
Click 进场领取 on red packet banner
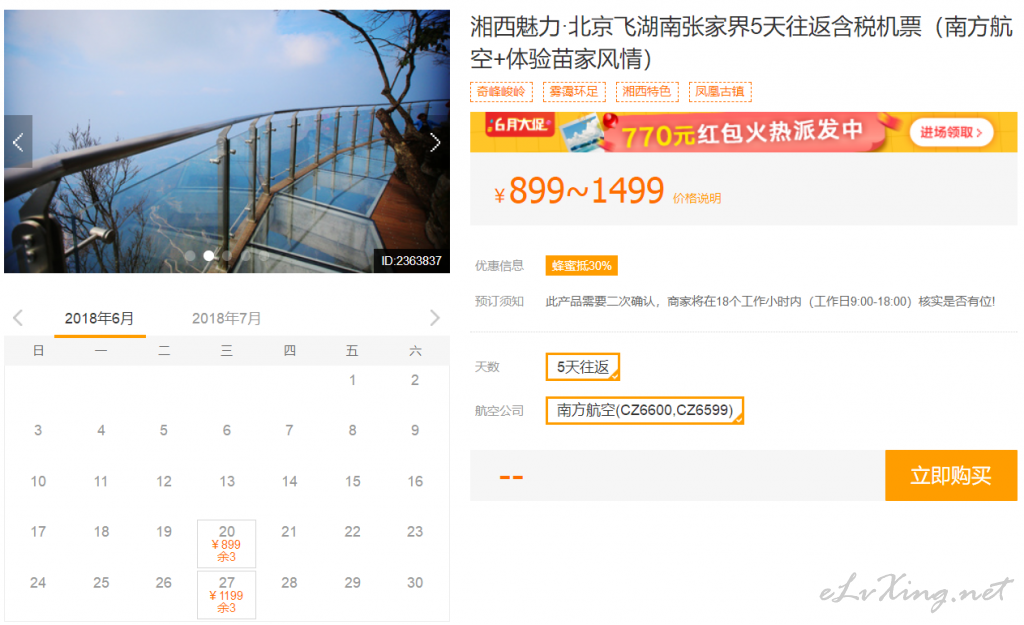point(951,133)
